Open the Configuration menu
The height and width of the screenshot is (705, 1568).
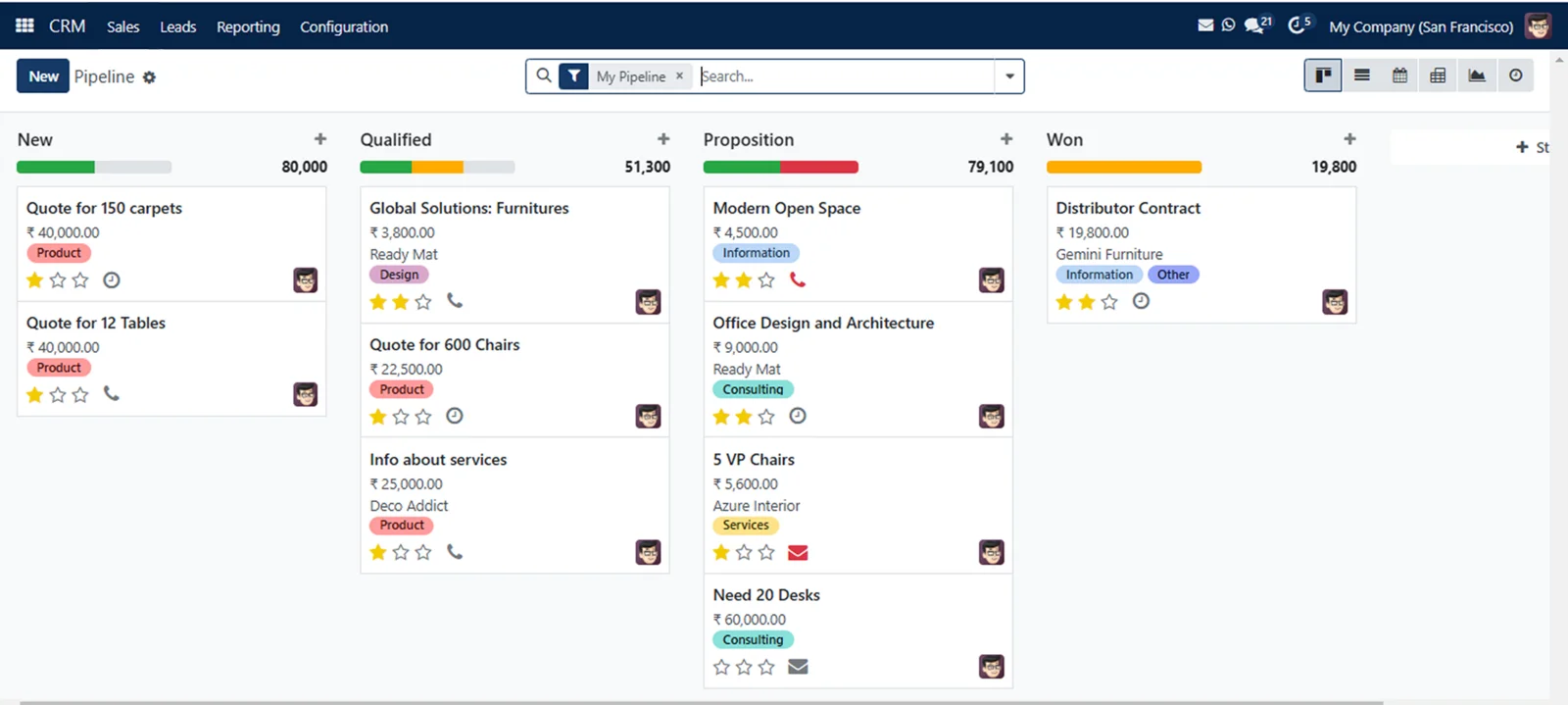coord(344,26)
